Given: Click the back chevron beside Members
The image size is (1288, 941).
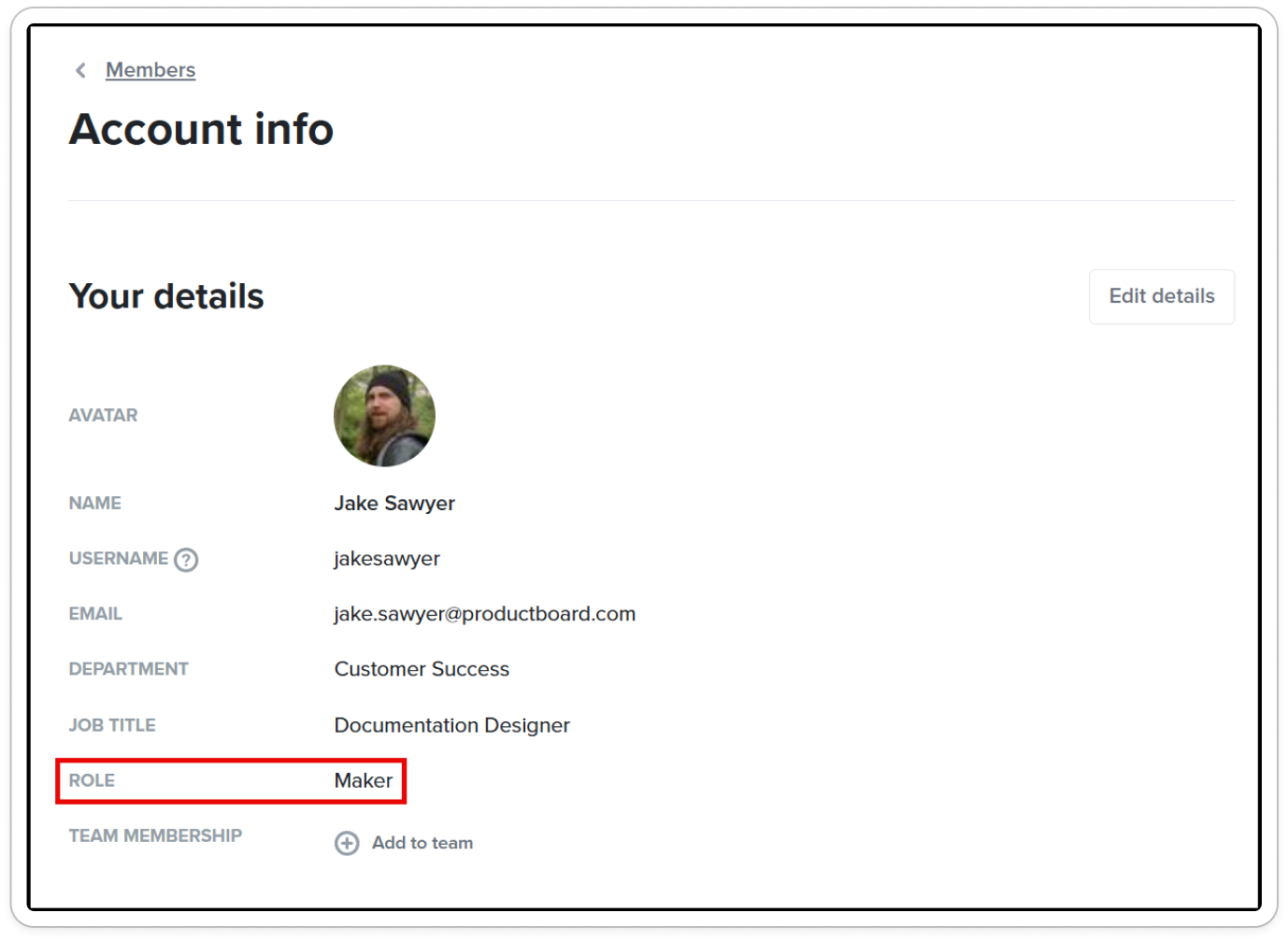Looking at the screenshot, I should 81,70.
